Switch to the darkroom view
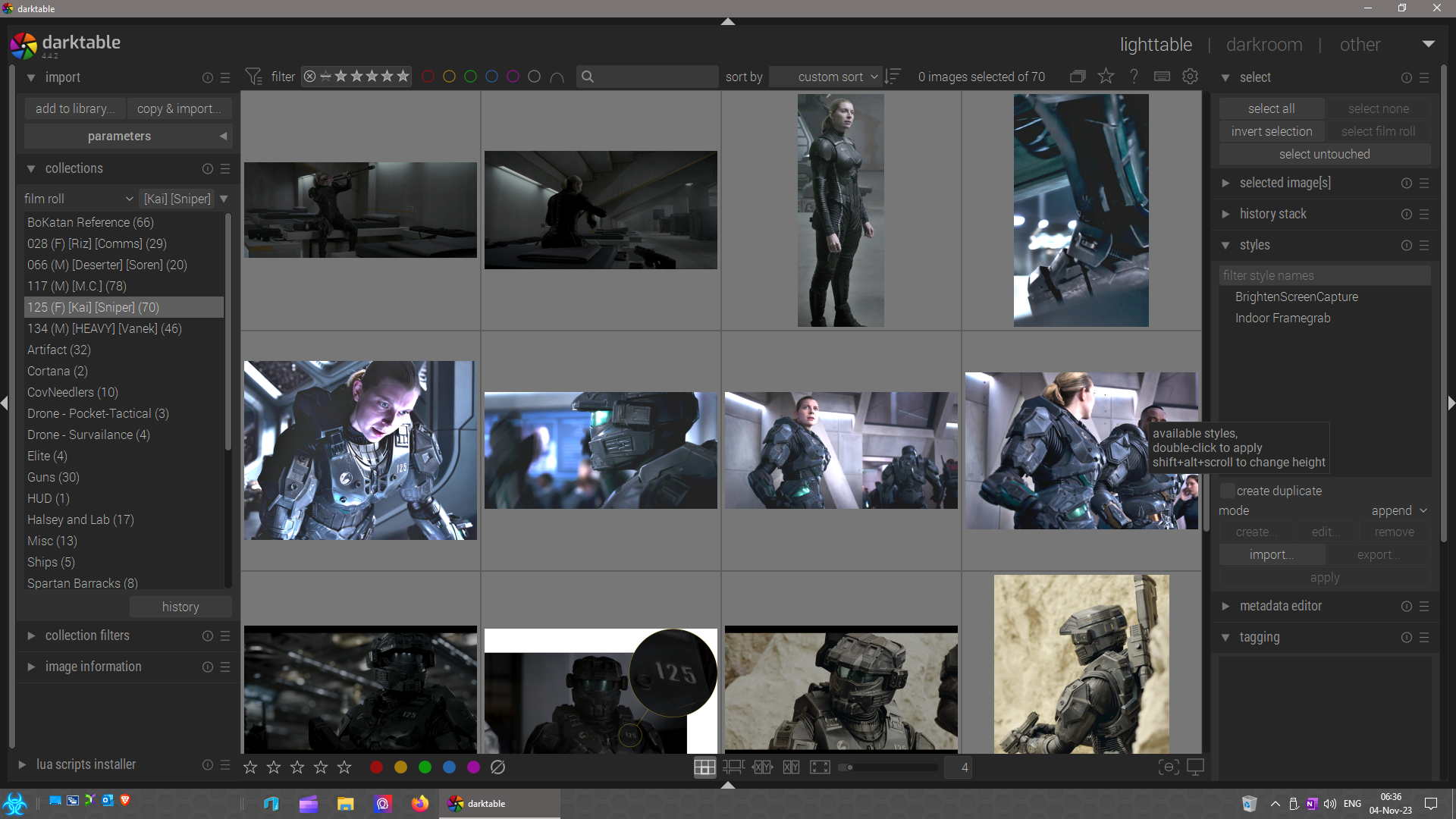Image resolution: width=1456 pixels, height=819 pixels. point(1264,45)
